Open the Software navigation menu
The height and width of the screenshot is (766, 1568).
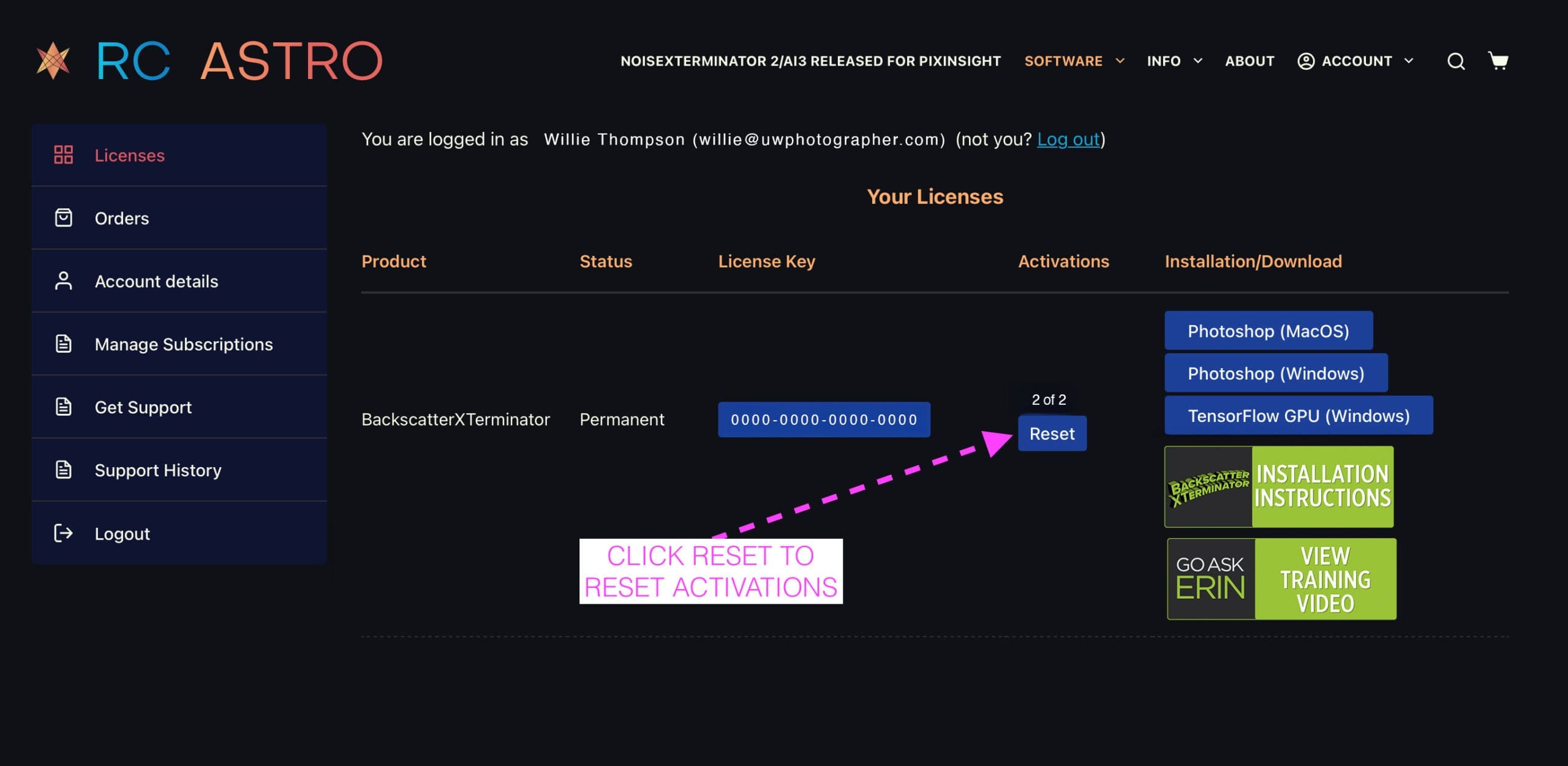coord(1063,61)
